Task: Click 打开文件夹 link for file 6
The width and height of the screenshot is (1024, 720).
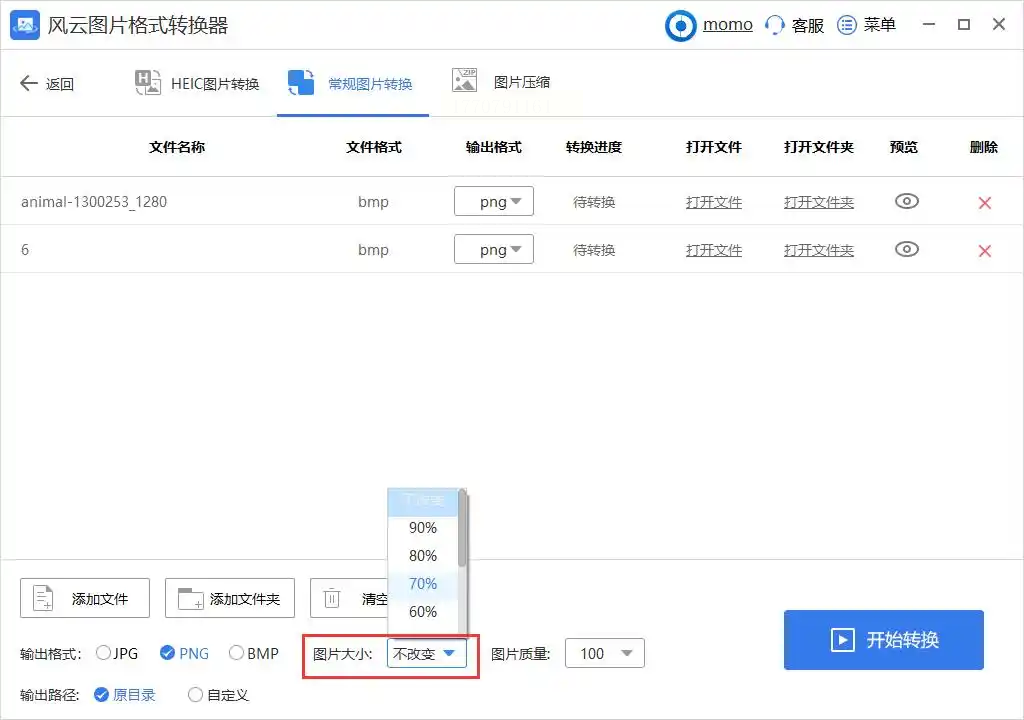Action: pos(819,250)
